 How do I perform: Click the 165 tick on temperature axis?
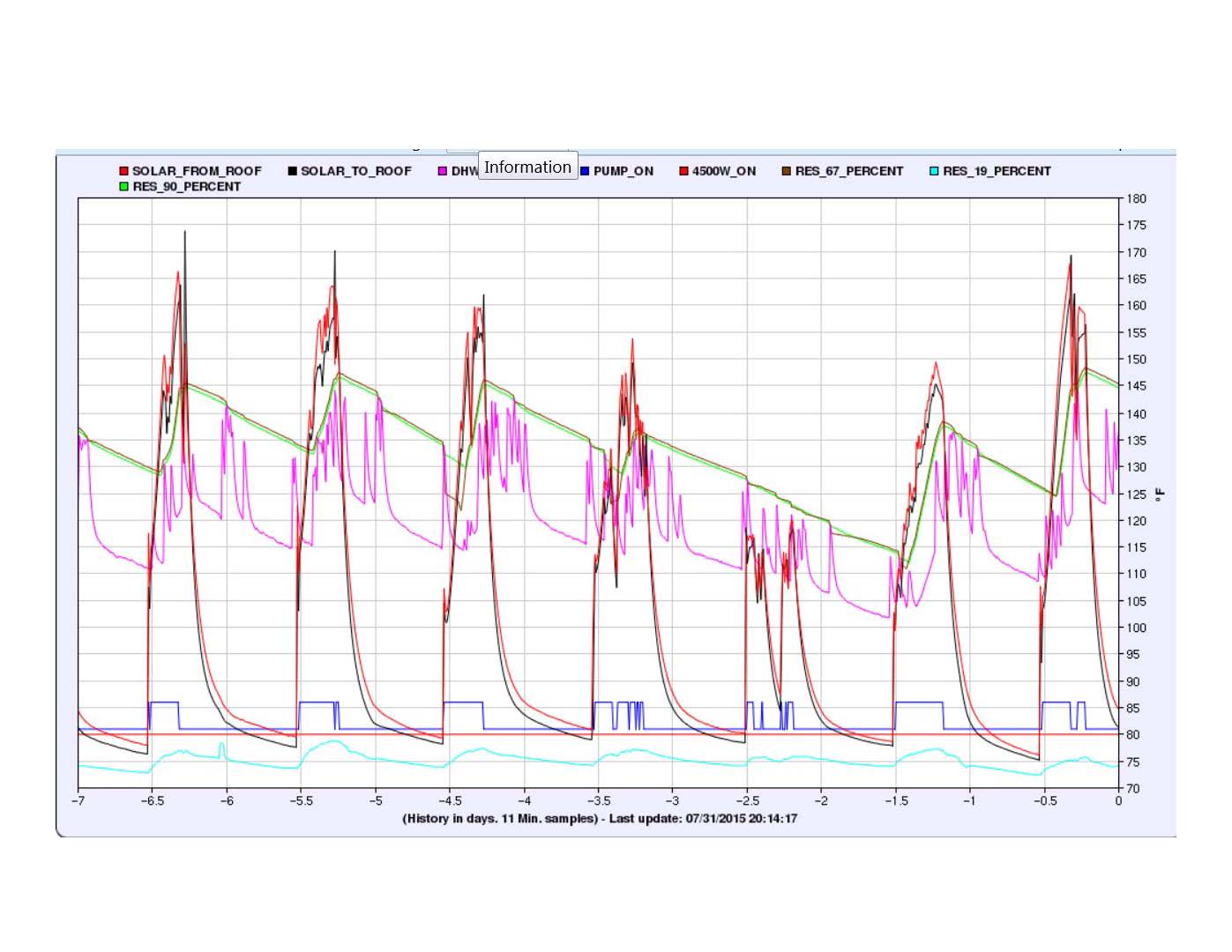click(x=1136, y=279)
